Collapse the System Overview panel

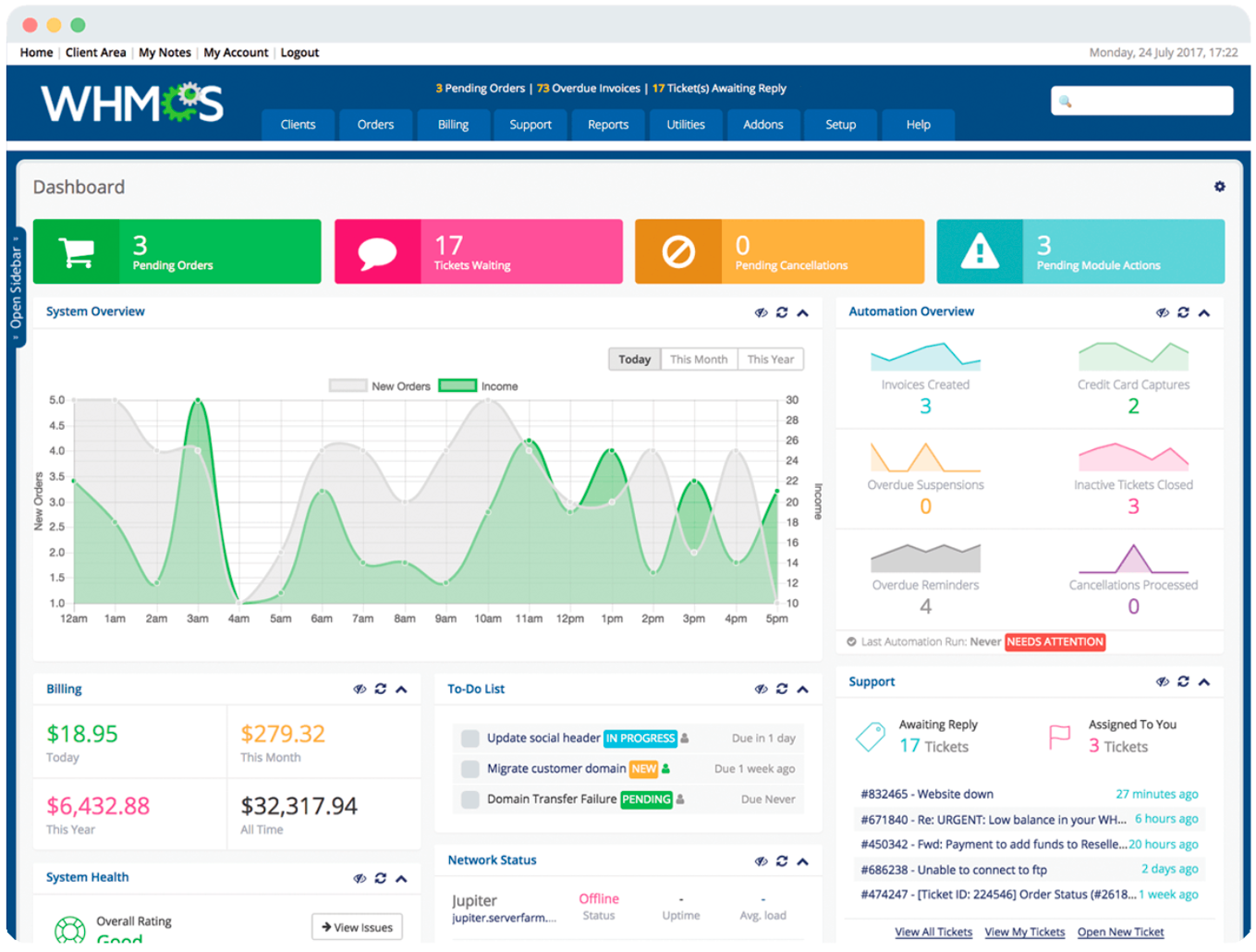[x=803, y=313]
